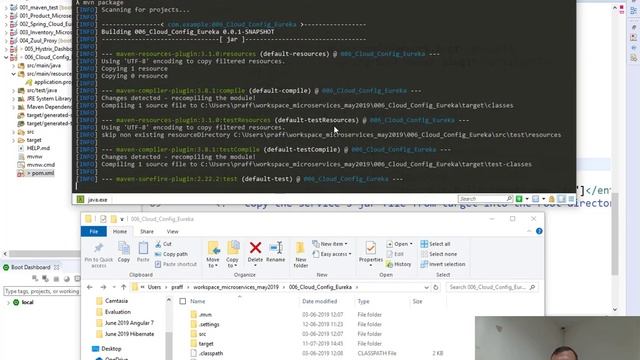
Task: Open recent locations dropdown arrow
Action: [114, 287]
